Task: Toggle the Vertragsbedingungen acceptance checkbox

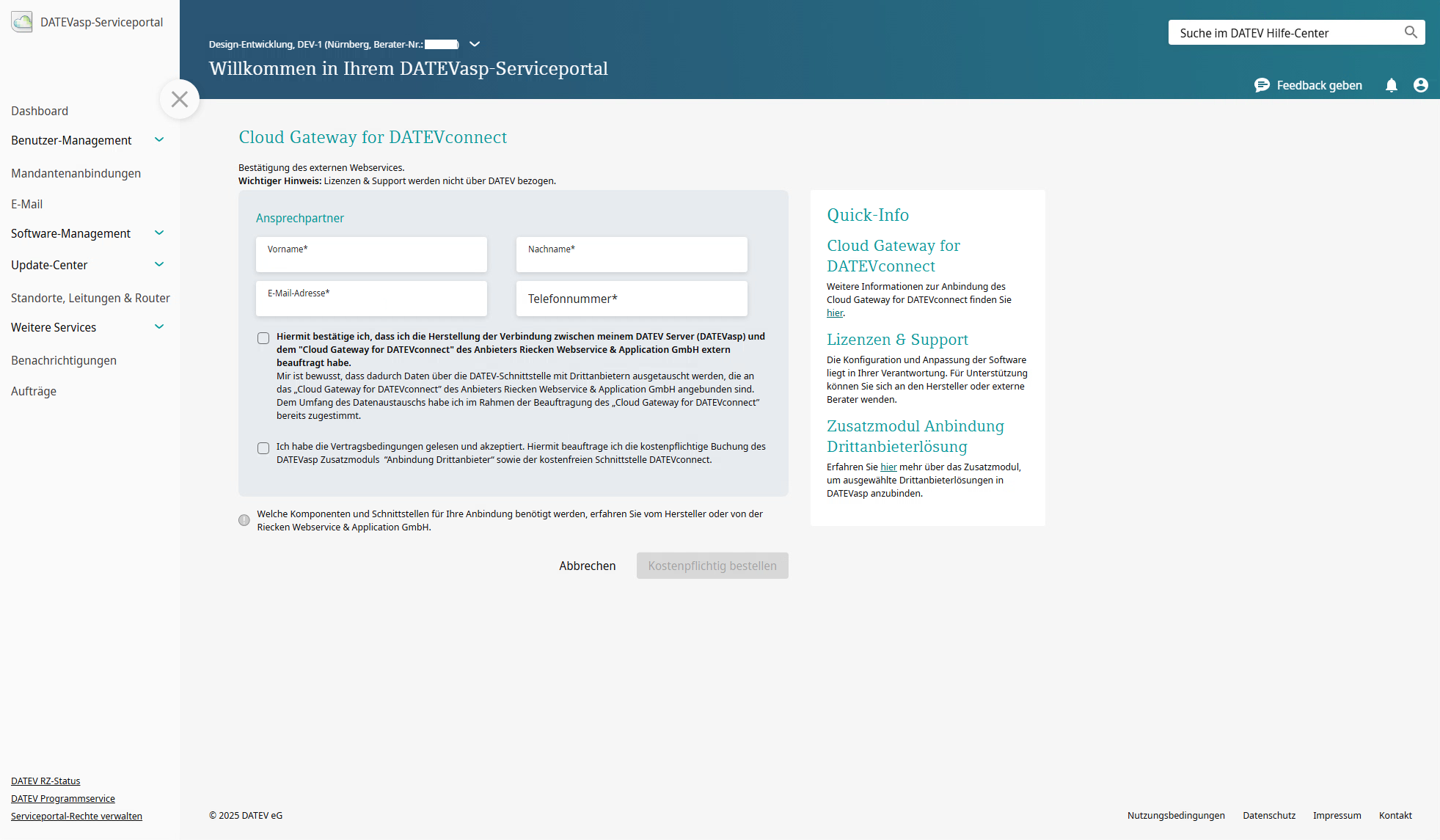Action: pyautogui.click(x=262, y=446)
